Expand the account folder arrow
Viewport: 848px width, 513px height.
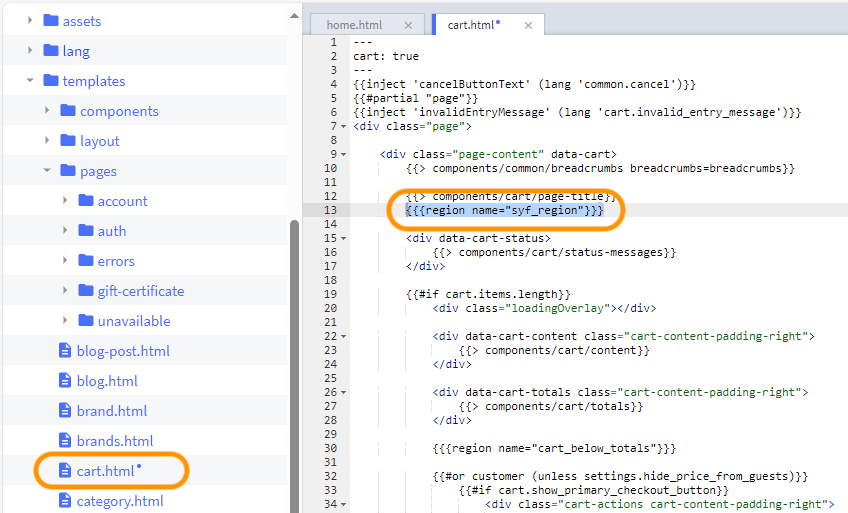(65, 201)
